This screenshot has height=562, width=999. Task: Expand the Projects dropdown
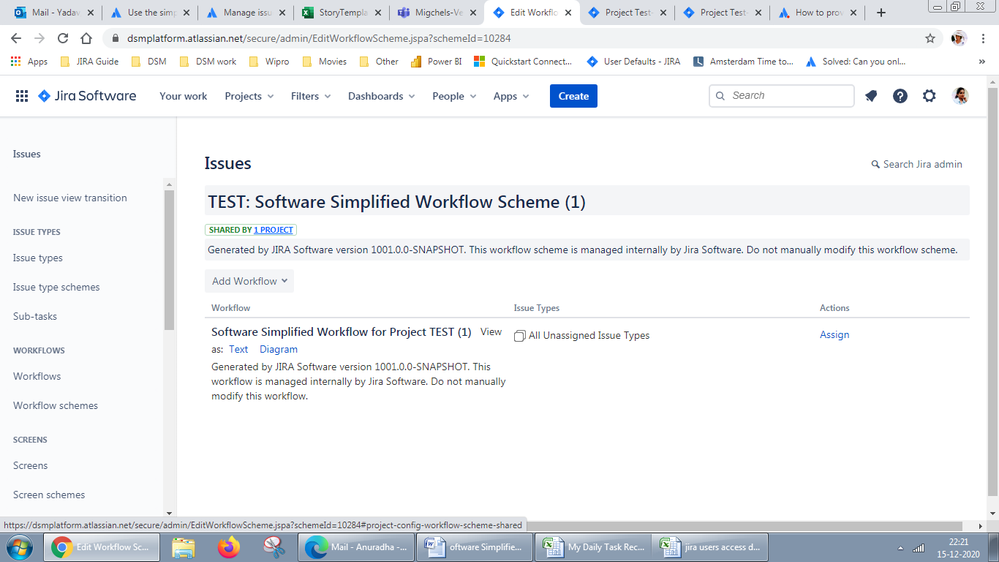249,96
